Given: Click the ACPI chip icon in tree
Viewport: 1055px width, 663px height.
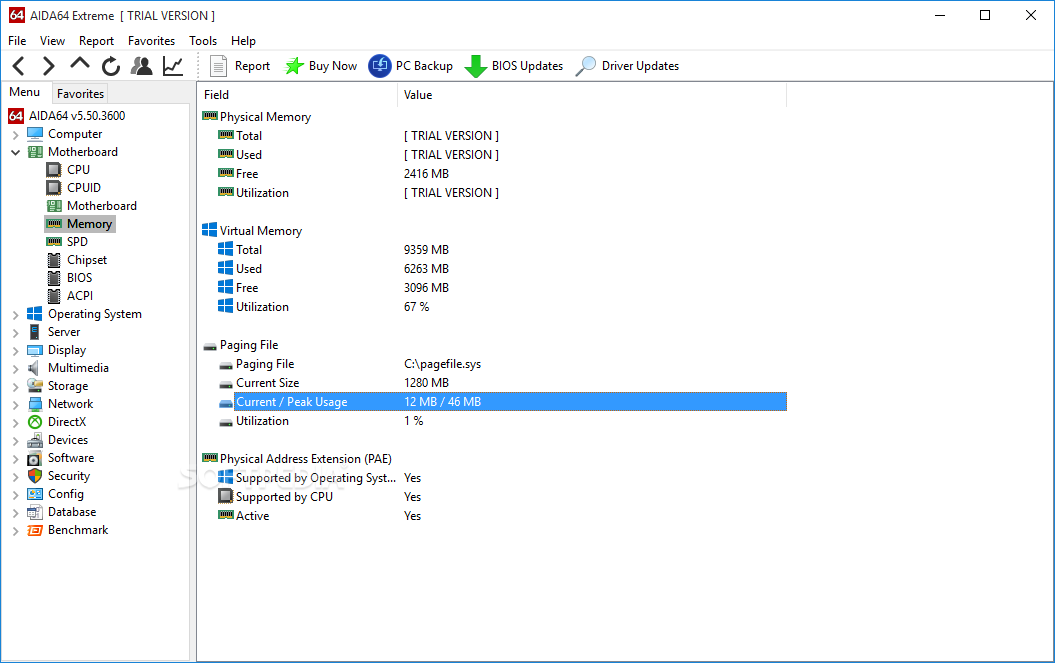Looking at the screenshot, I should [54, 295].
